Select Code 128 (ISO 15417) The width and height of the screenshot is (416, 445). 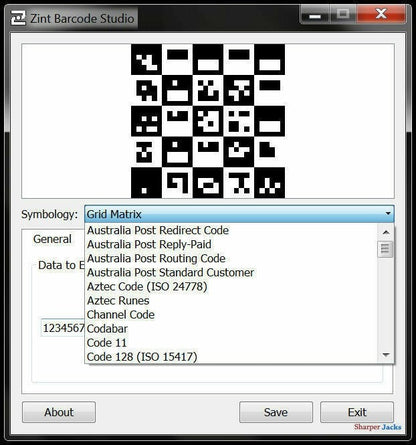[231, 357]
